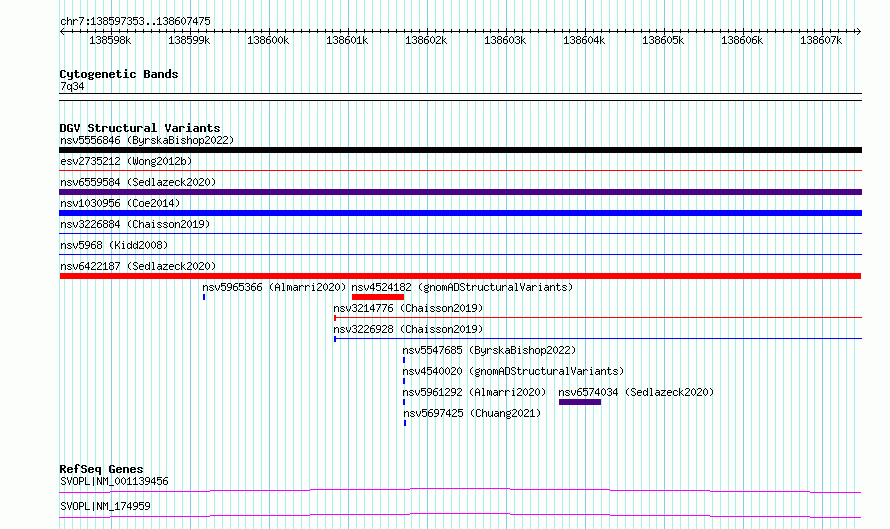Click the blue nsv5697425 variant marker
This screenshot has height=529, width=890.
(405, 423)
